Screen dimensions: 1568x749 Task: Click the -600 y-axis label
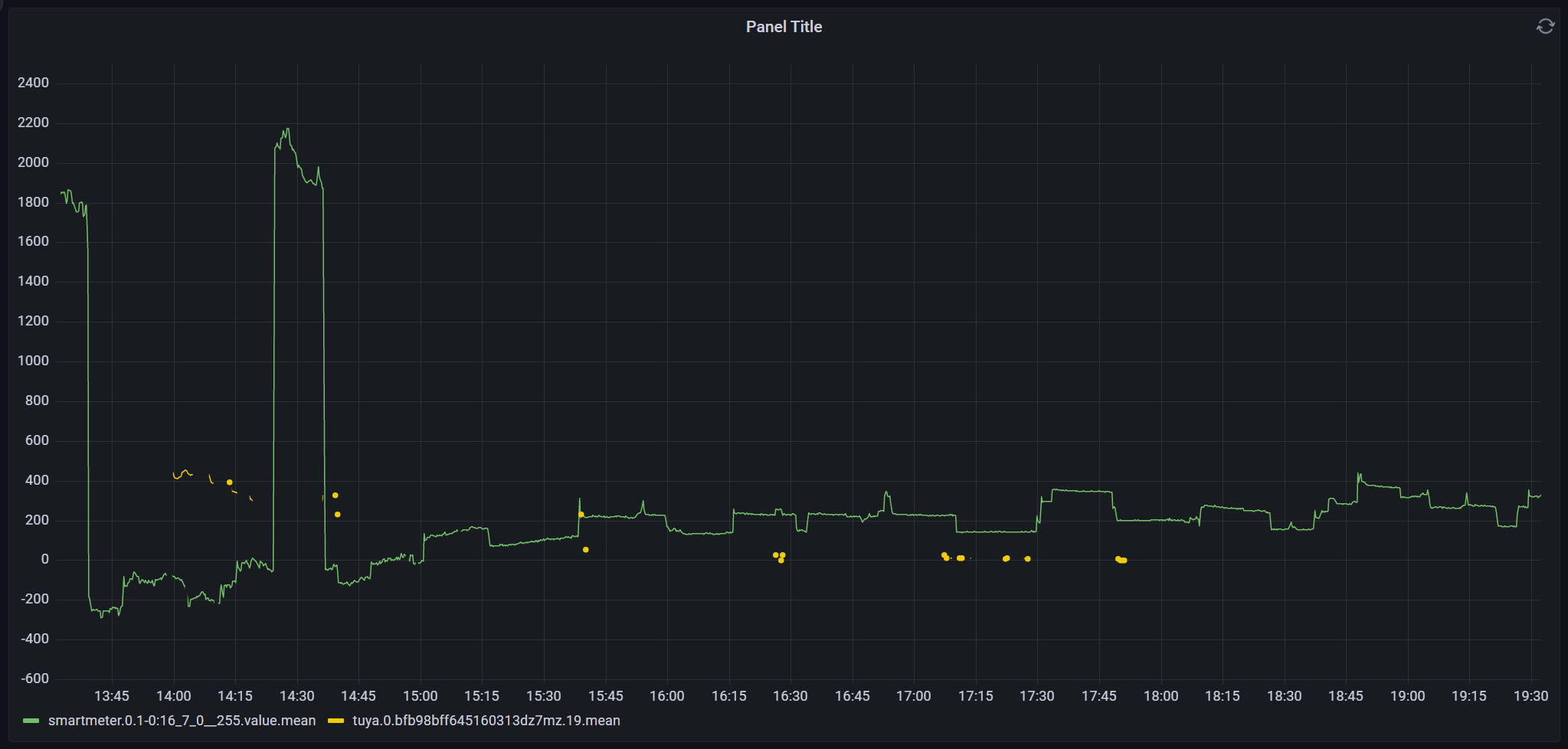click(x=34, y=679)
